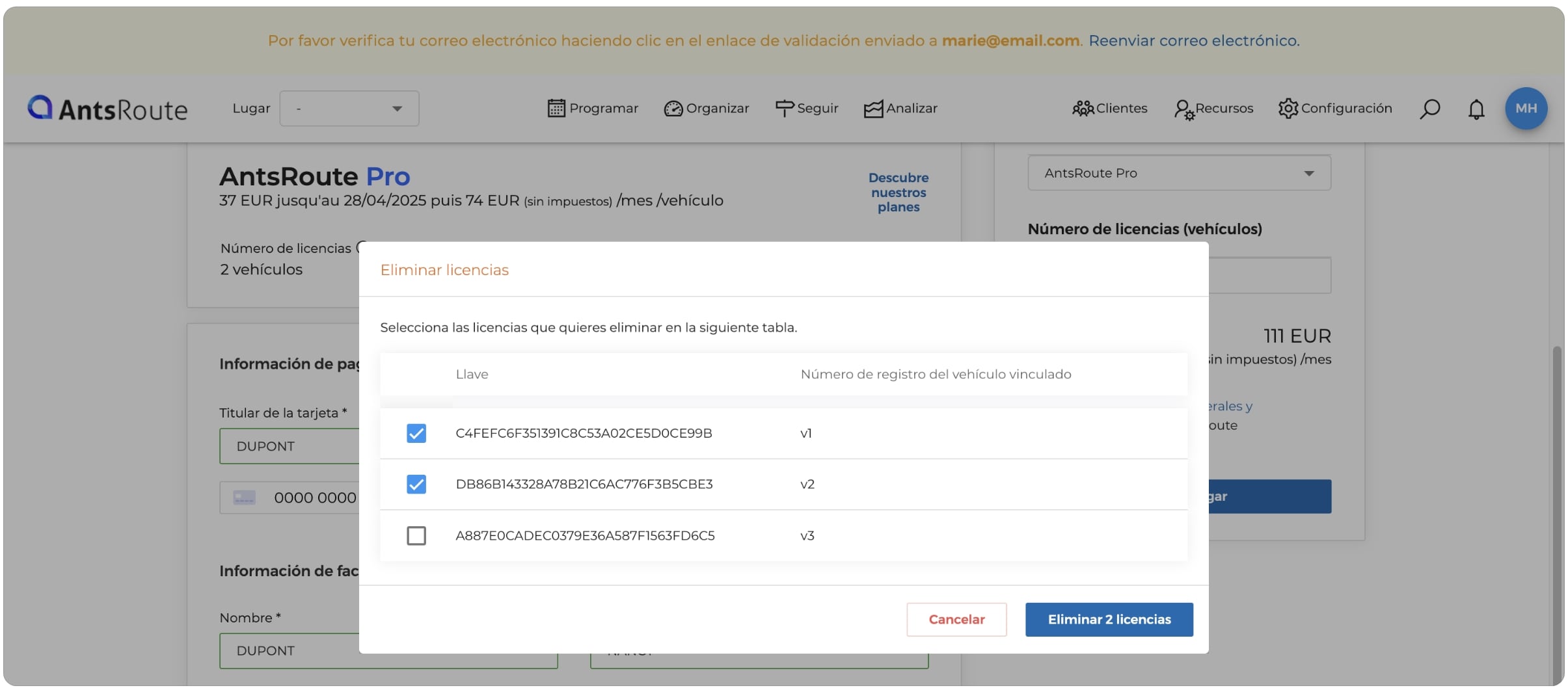
Task: Open the Programar calendar menu
Action: (x=593, y=109)
